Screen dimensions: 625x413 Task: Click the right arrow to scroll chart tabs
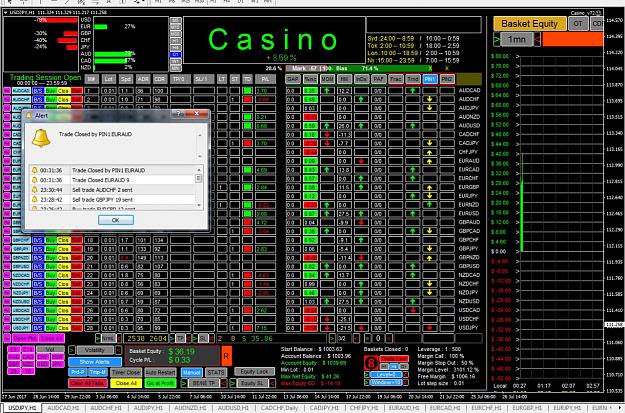[x=621, y=408]
